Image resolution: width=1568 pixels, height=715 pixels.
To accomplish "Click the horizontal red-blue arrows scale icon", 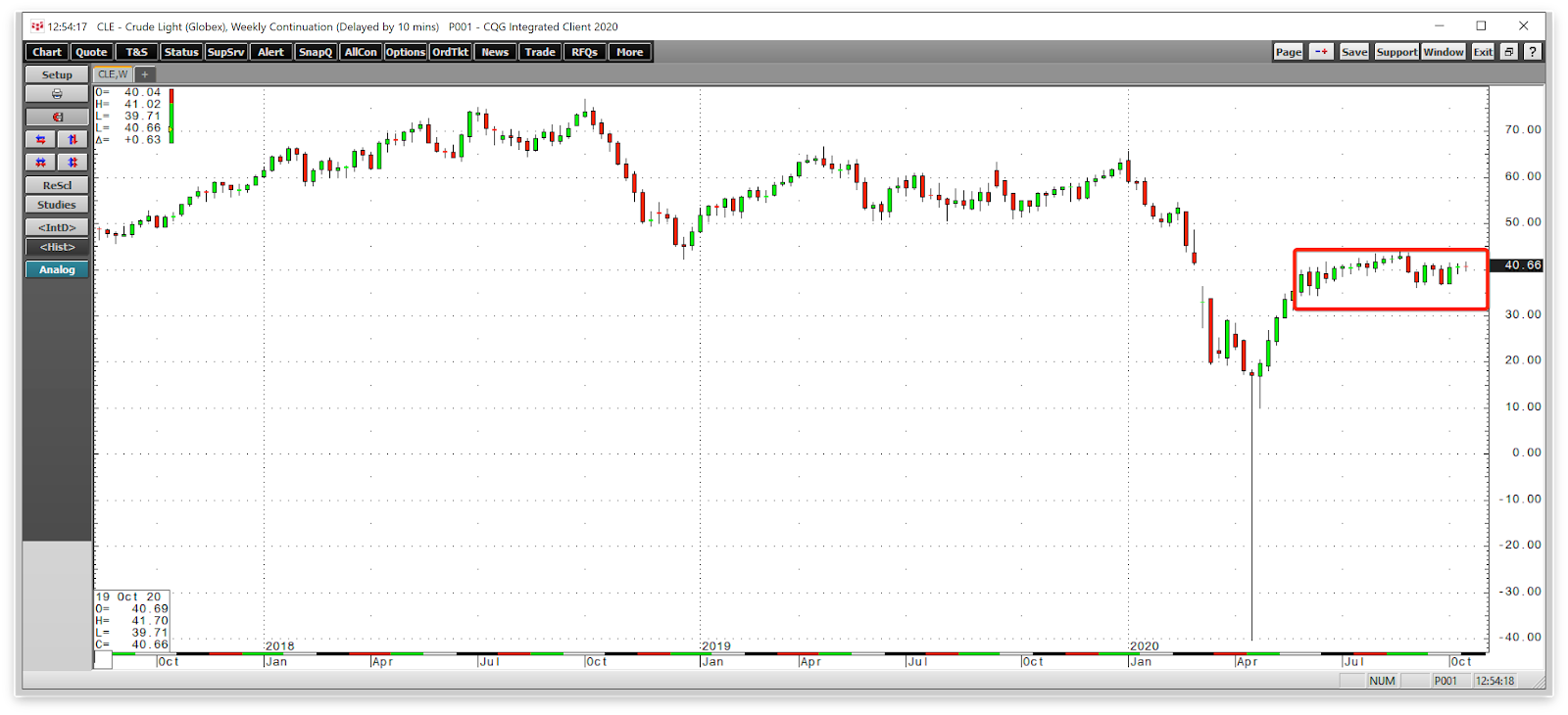I will (x=40, y=139).
